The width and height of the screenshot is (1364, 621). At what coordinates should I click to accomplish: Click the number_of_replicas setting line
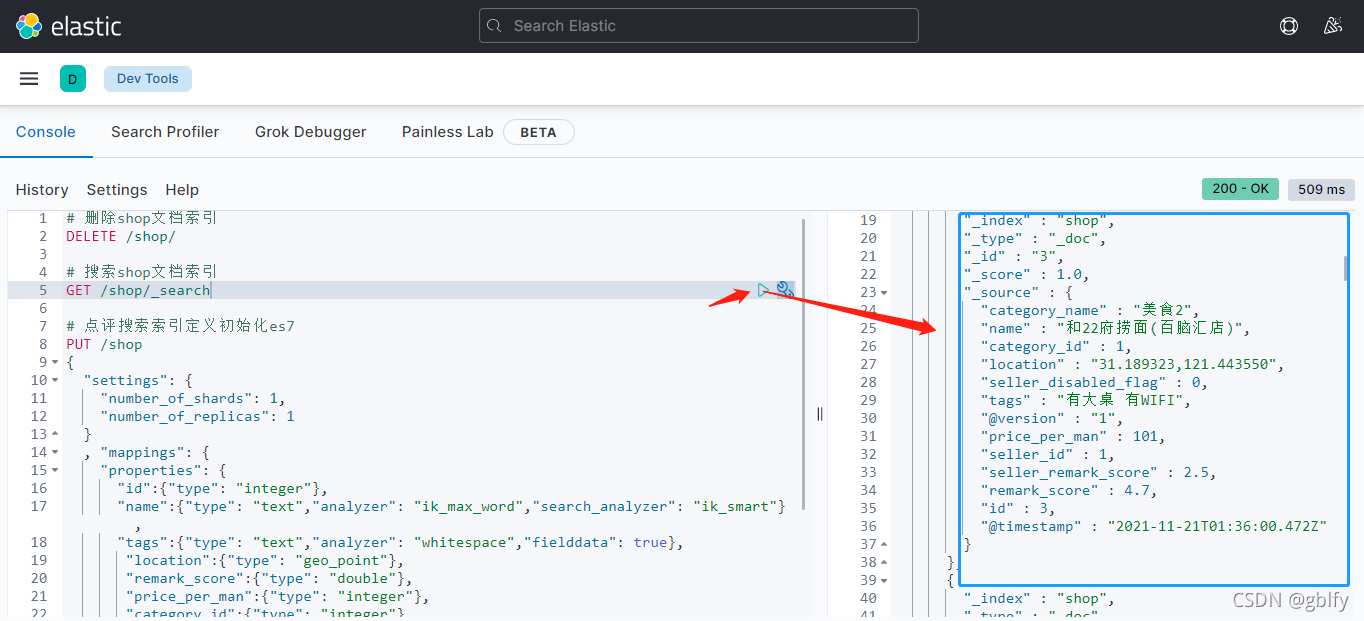click(x=198, y=416)
